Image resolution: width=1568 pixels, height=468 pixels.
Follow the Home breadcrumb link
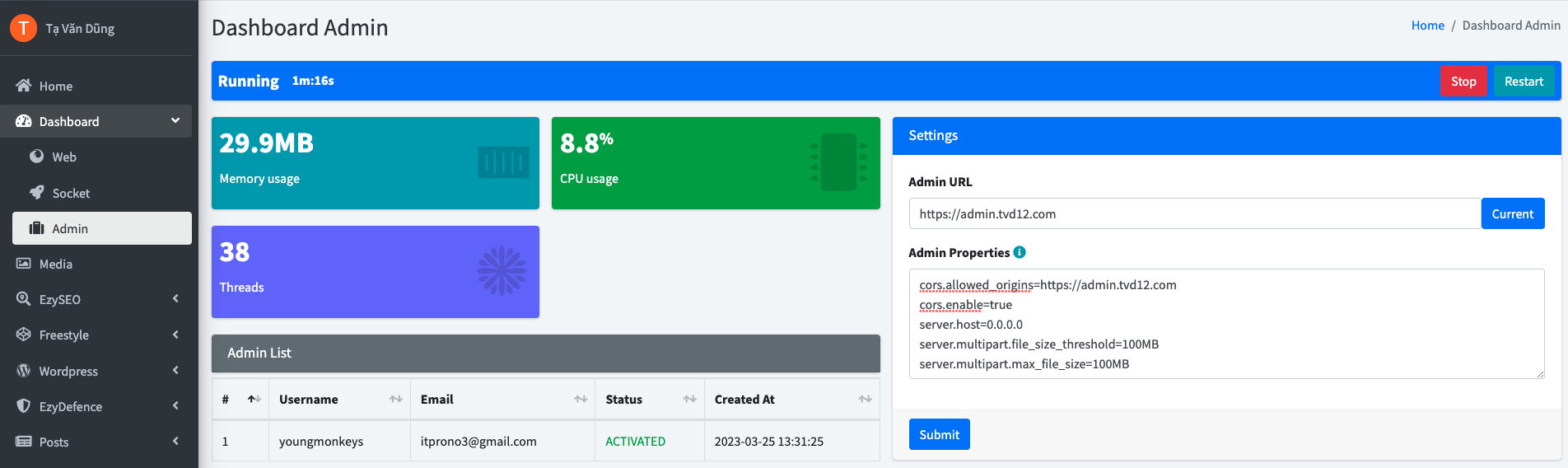1428,26
